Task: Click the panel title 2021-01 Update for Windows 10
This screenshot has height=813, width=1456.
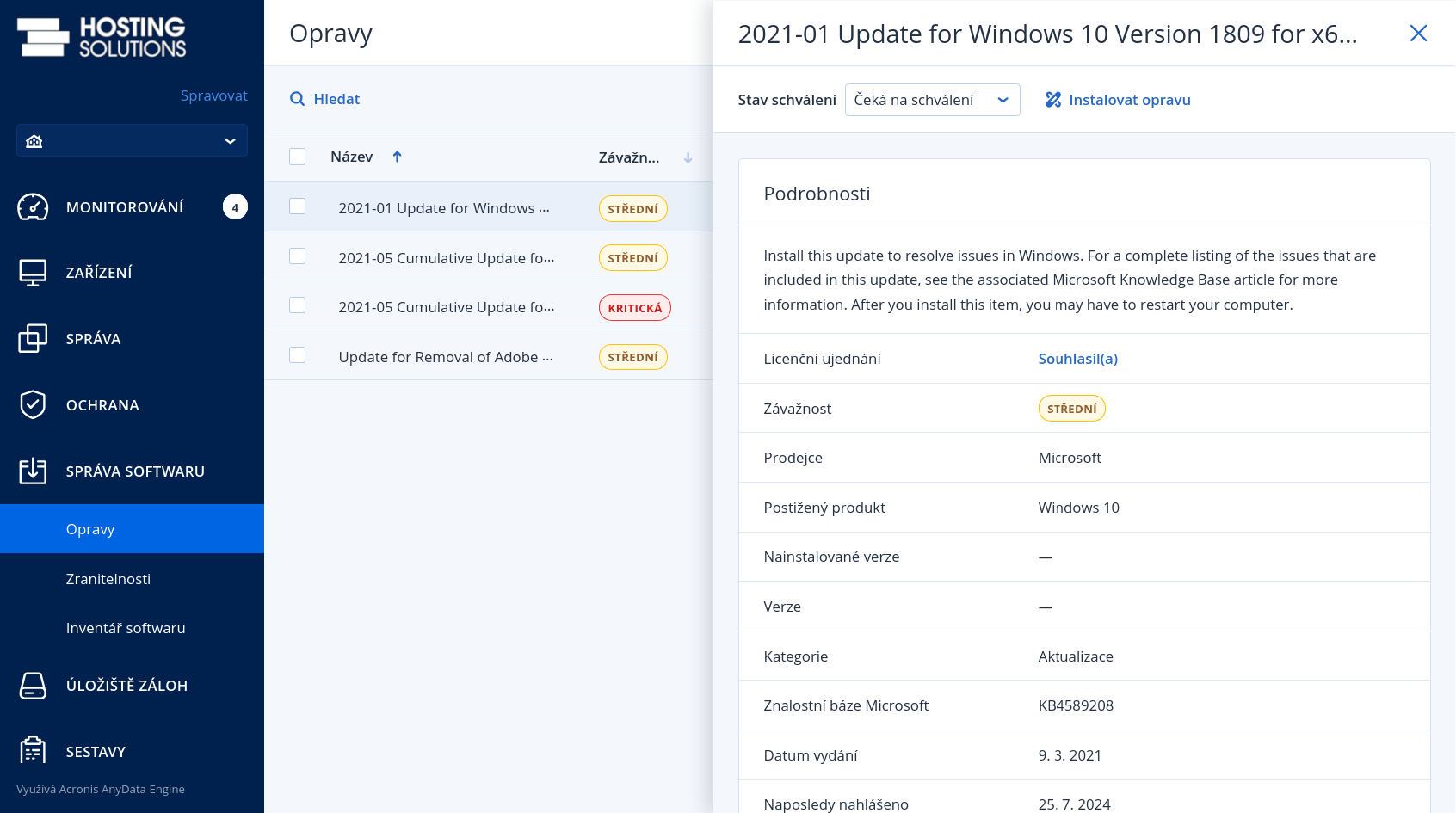Action: [1047, 34]
